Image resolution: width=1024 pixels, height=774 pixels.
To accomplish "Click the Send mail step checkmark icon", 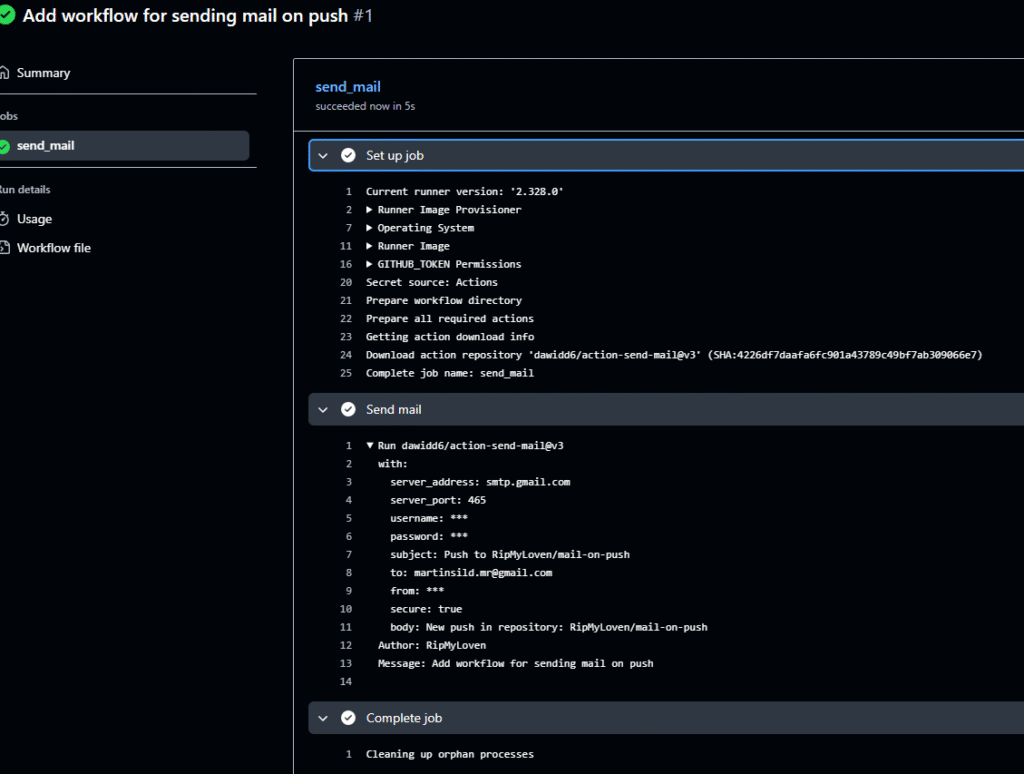I will coord(348,409).
